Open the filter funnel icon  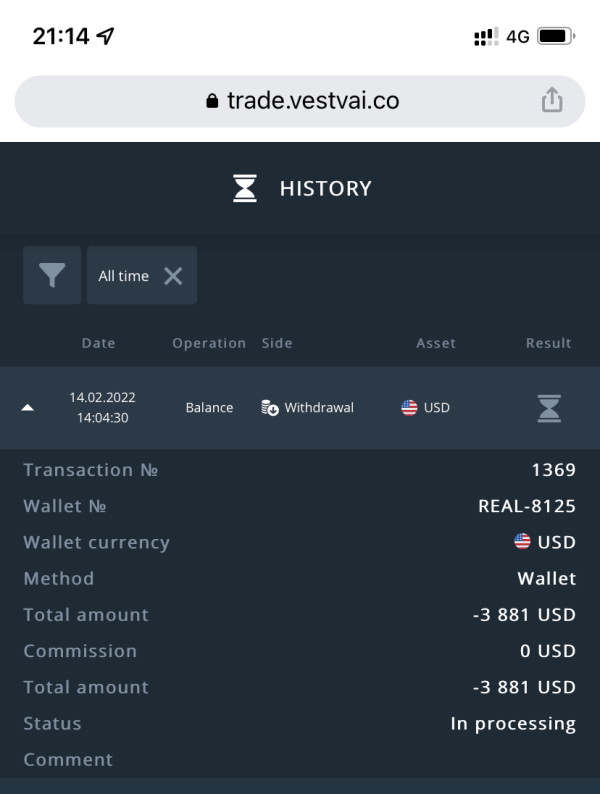click(x=52, y=275)
